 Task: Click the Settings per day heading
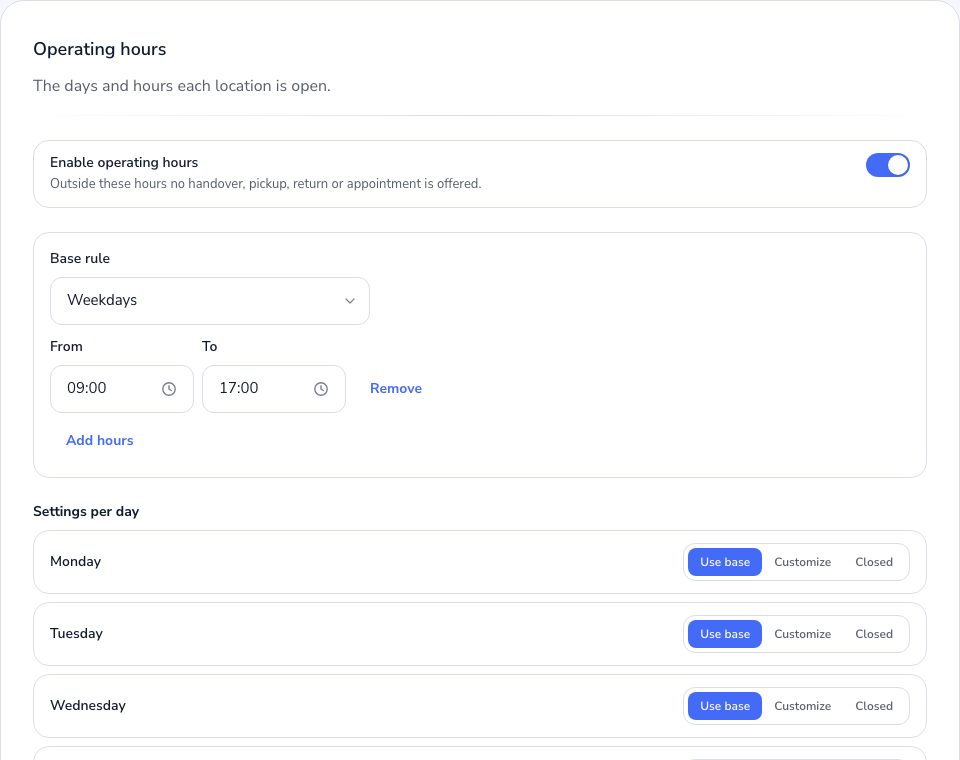coord(86,511)
